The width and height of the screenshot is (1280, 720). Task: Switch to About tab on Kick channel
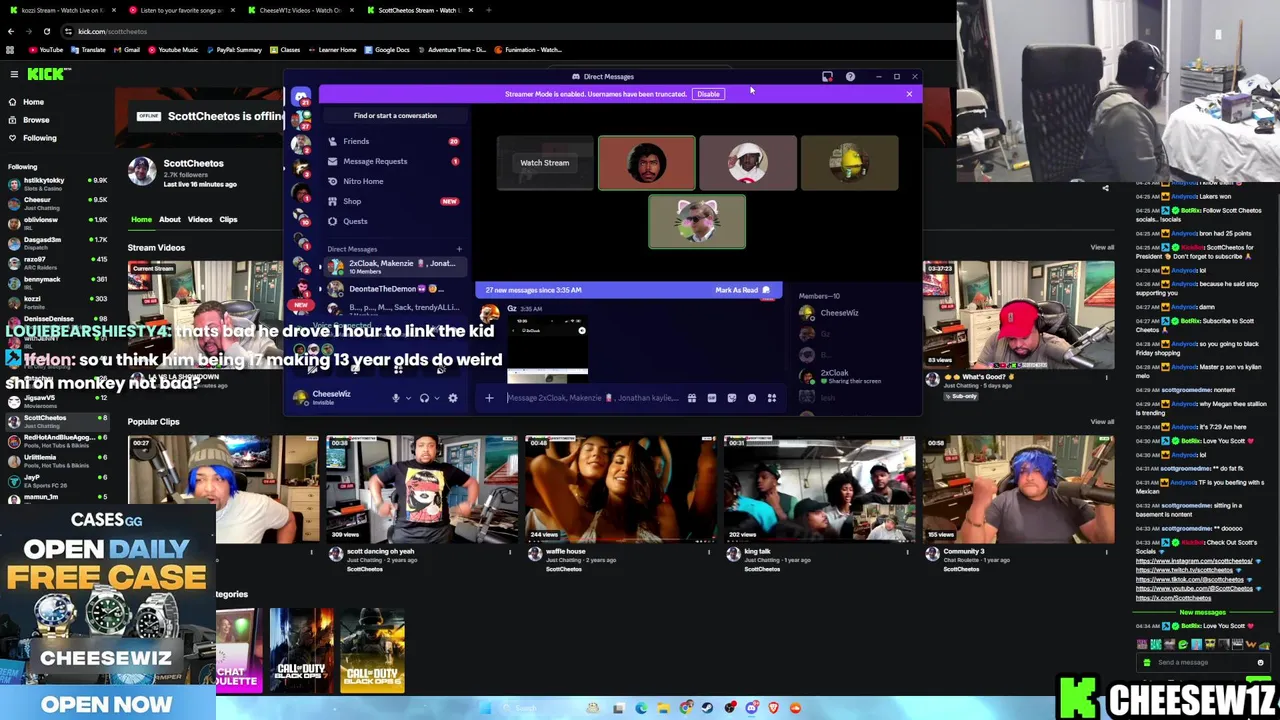click(170, 220)
